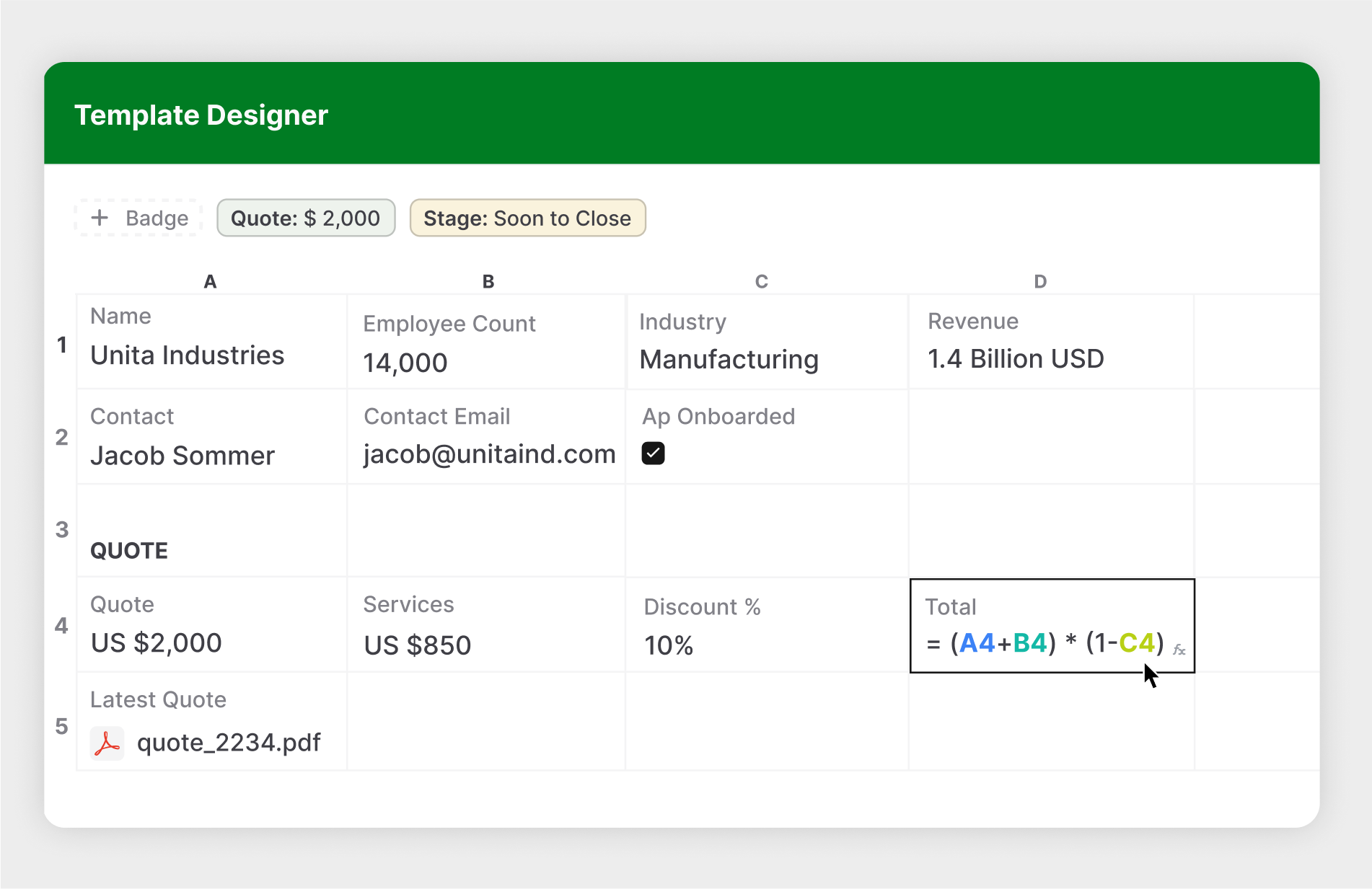Screen dimensions: 1372x889
Task: Click the Services field label
Action: click(409, 604)
